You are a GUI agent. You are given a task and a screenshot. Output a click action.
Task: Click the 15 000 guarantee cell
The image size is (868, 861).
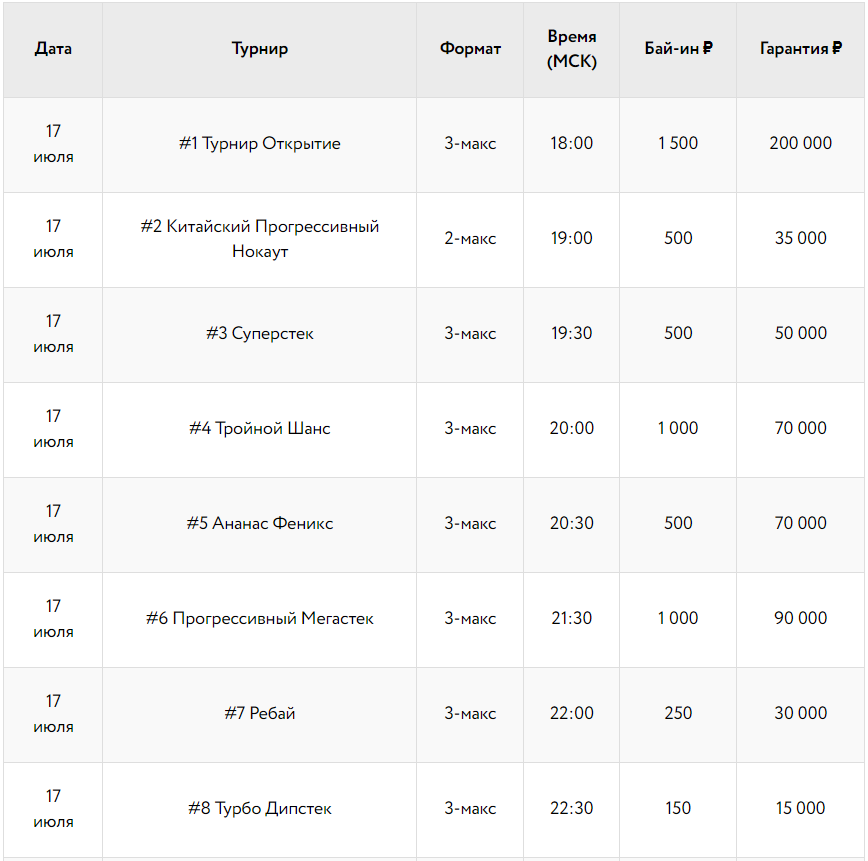[800, 809]
